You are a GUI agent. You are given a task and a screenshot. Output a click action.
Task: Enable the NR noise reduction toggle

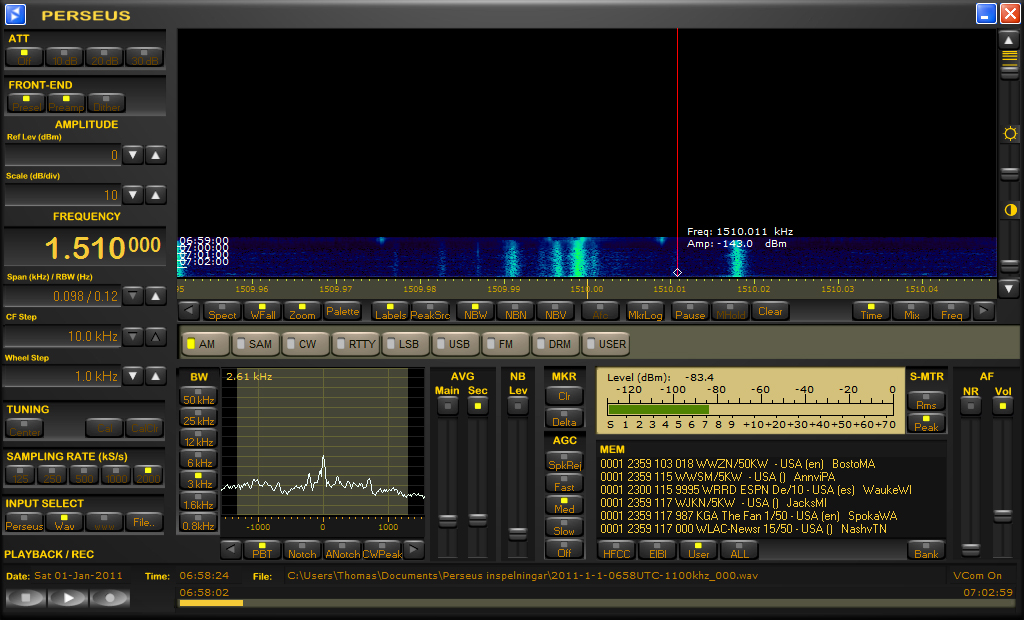(971, 406)
